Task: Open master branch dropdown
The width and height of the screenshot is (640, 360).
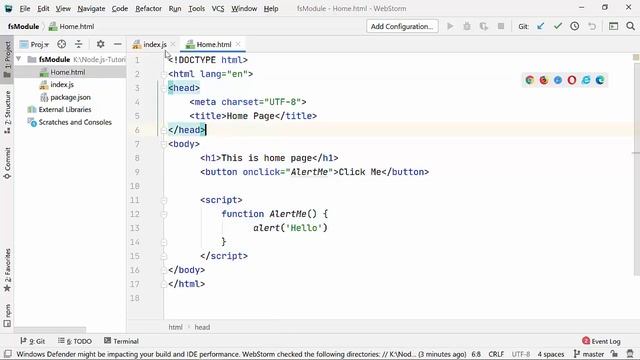Action: (589, 354)
